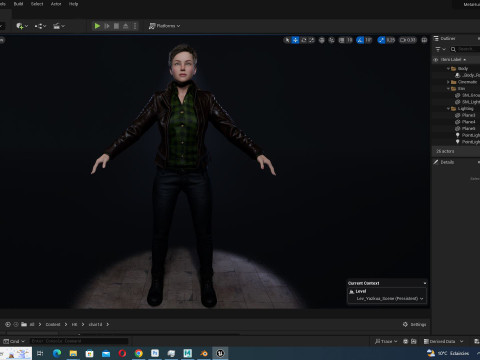
Task: Open the Platforms dropdown
Action: pos(164,26)
